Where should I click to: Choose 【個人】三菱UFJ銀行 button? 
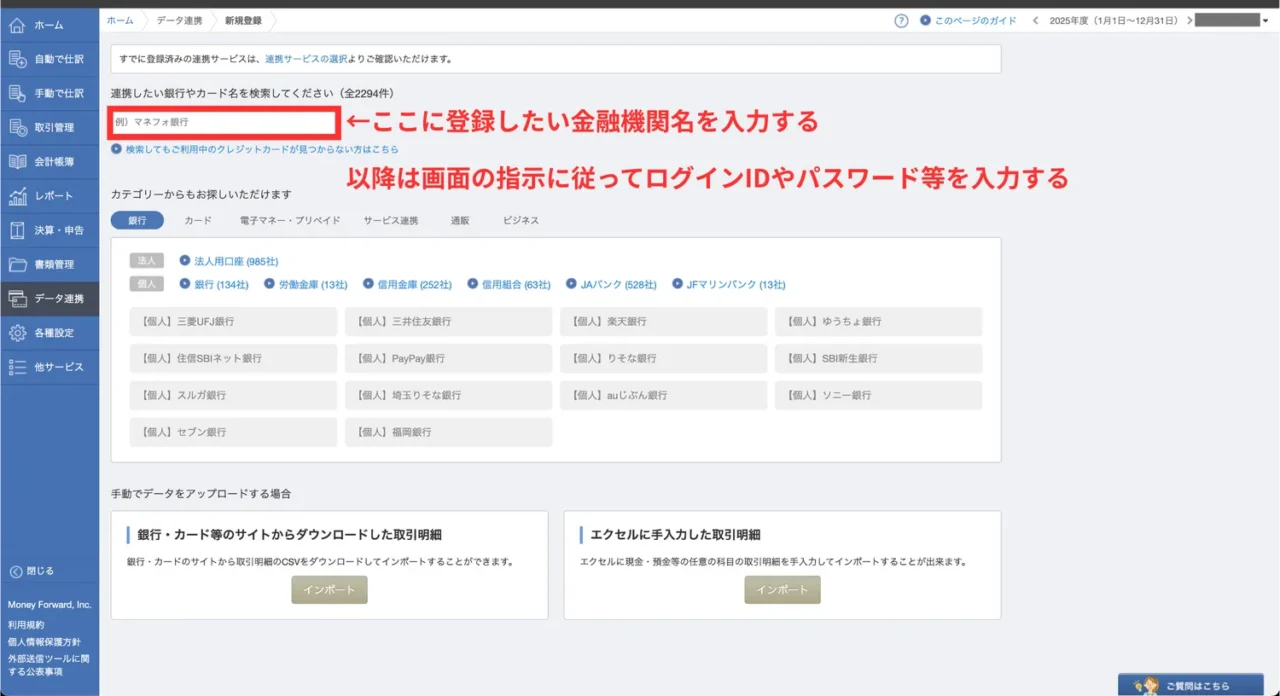[x=234, y=322]
